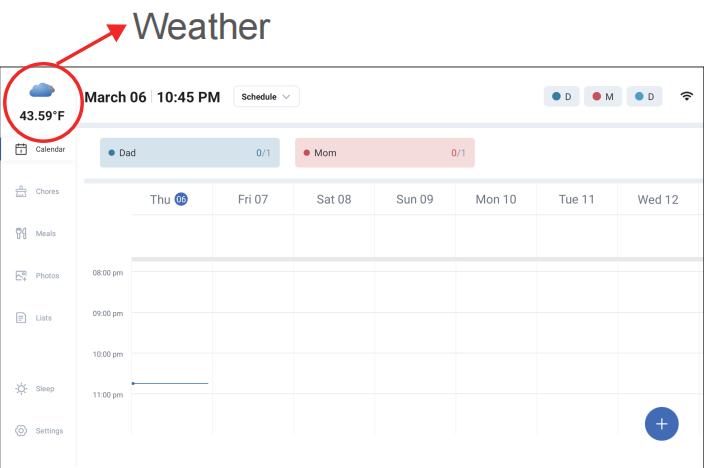Toggle the light blue D profile chip

(645, 97)
